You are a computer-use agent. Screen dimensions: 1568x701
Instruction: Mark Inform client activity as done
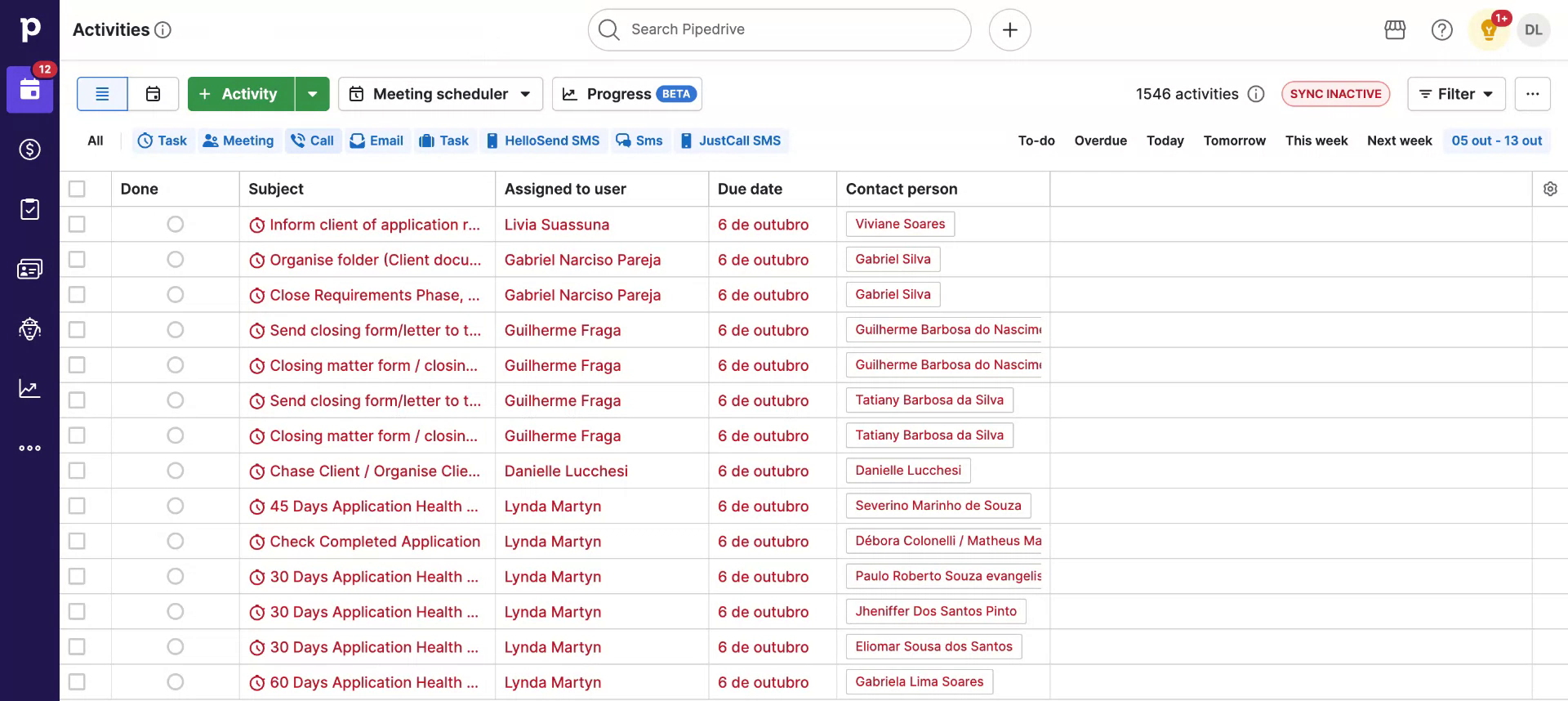(x=175, y=224)
